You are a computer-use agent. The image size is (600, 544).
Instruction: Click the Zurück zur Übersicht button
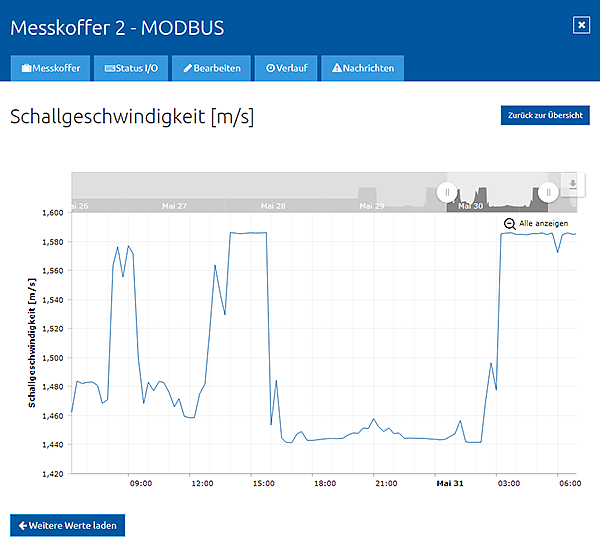tap(545, 115)
